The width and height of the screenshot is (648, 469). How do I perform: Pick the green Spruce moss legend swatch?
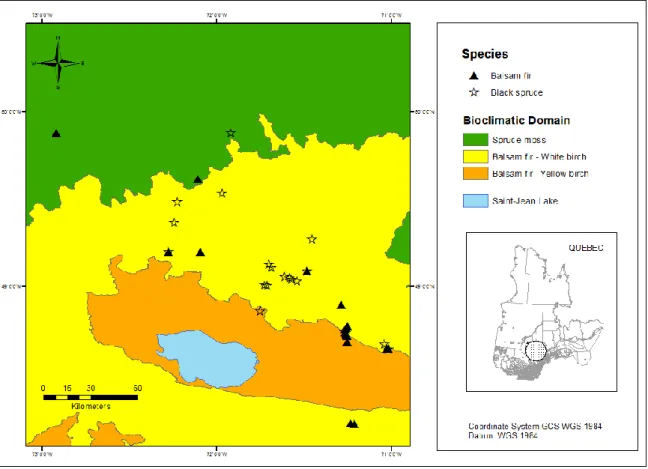pos(475,140)
